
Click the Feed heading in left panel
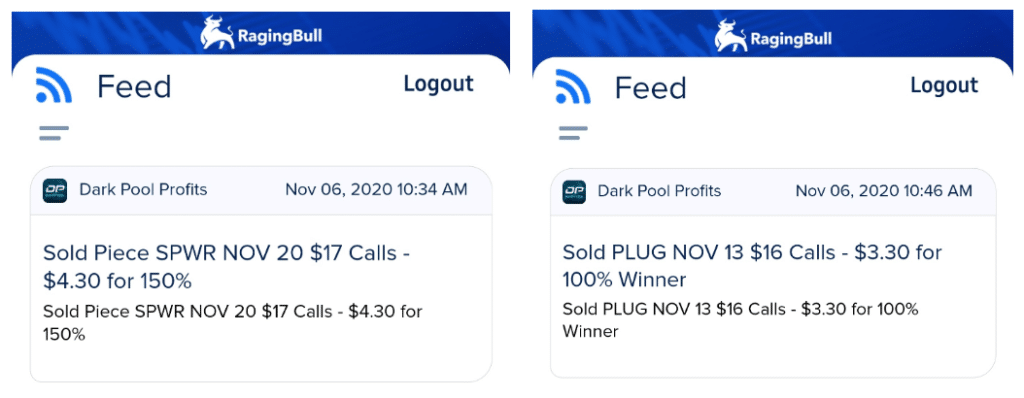134,86
